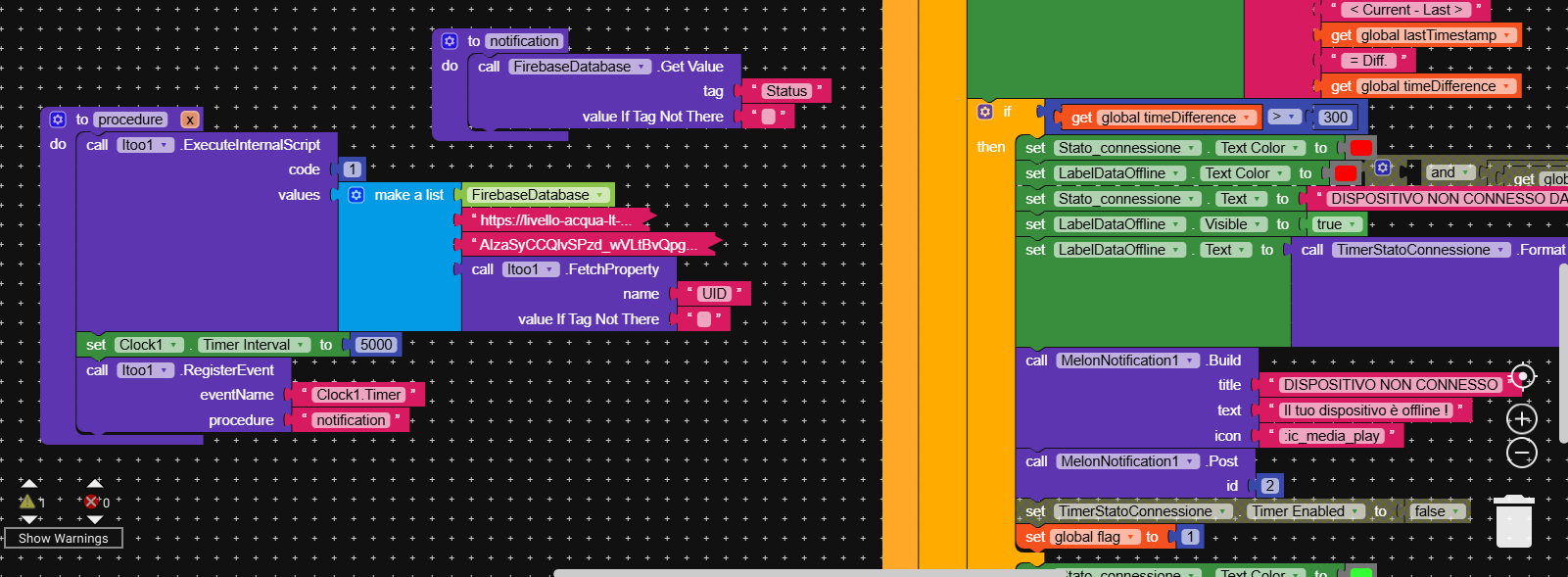Image resolution: width=1568 pixels, height=577 pixels.
Task: Select red color block for Stato_connessione Text Color
Action: tap(1360, 148)
